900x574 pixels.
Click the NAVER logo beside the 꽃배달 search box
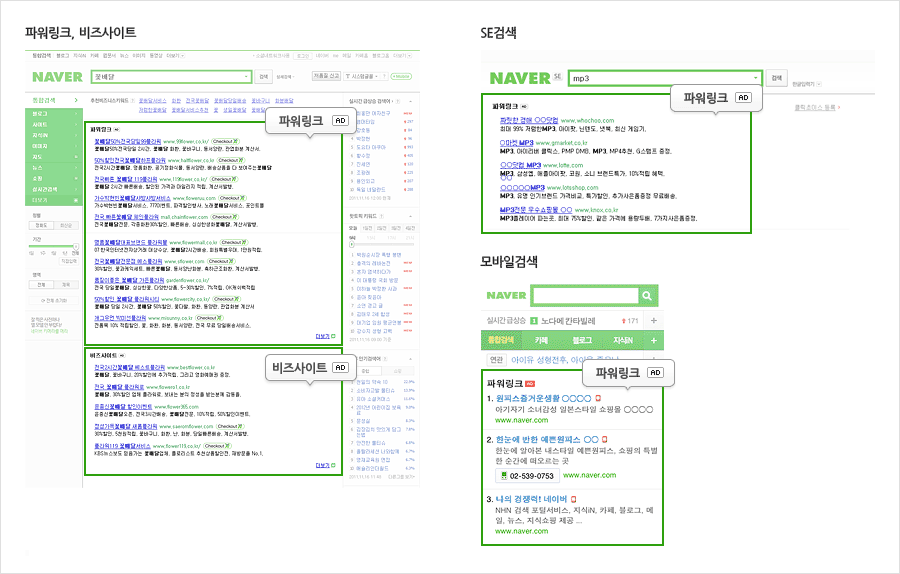click(x=57, y=77)
